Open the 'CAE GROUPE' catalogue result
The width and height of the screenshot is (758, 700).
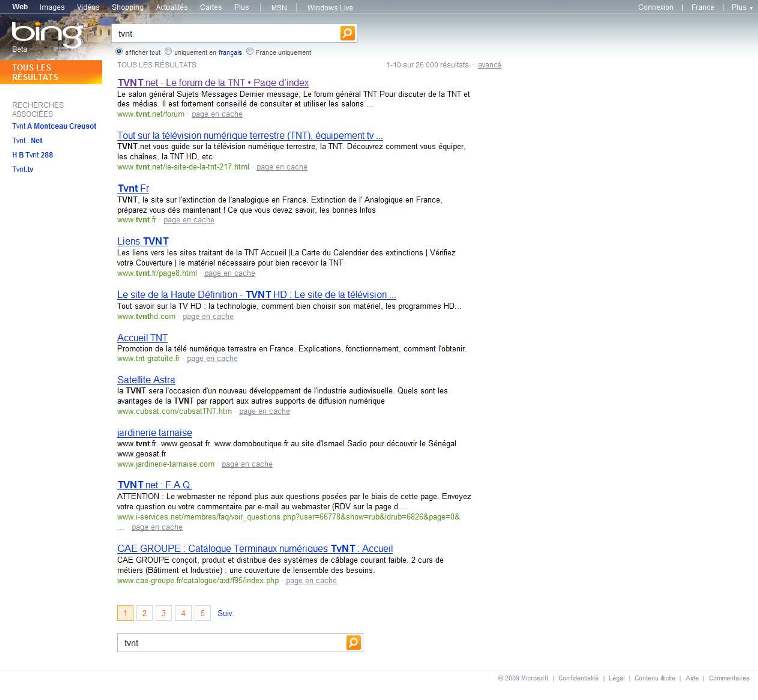[255, 548]
